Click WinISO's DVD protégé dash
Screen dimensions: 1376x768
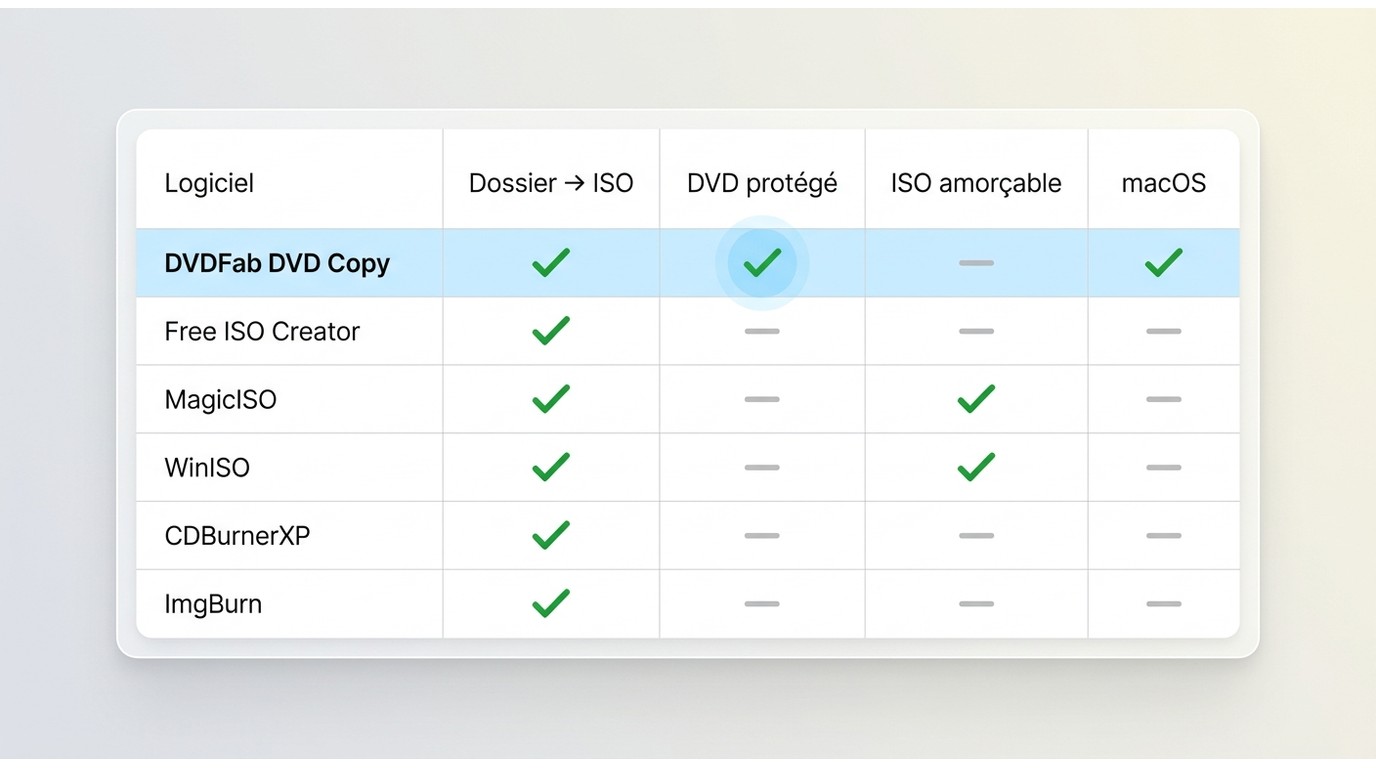[x=762, y=467]
